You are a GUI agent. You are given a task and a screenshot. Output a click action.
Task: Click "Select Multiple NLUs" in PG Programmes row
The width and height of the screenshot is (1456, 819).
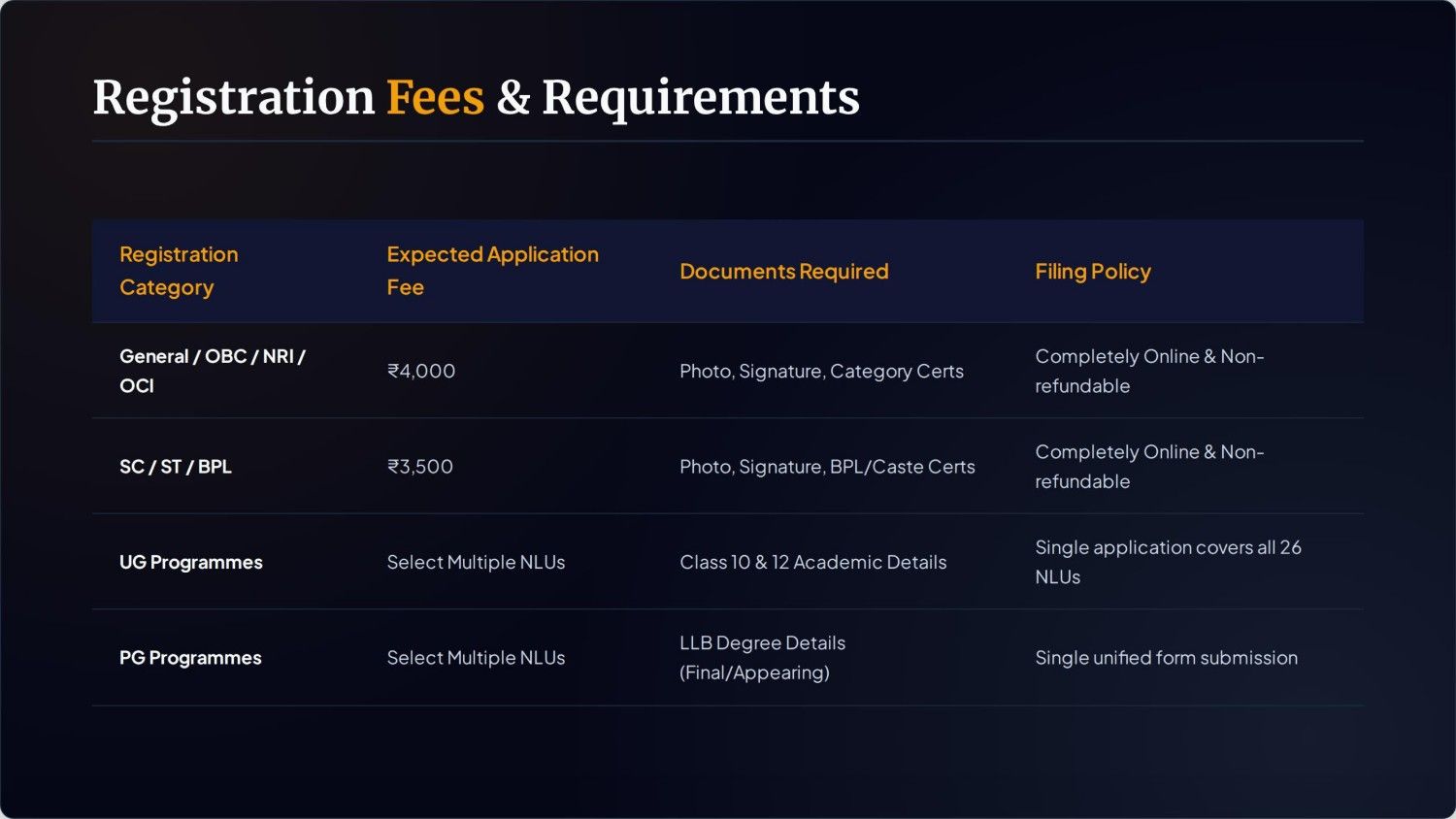coord(476,658)
